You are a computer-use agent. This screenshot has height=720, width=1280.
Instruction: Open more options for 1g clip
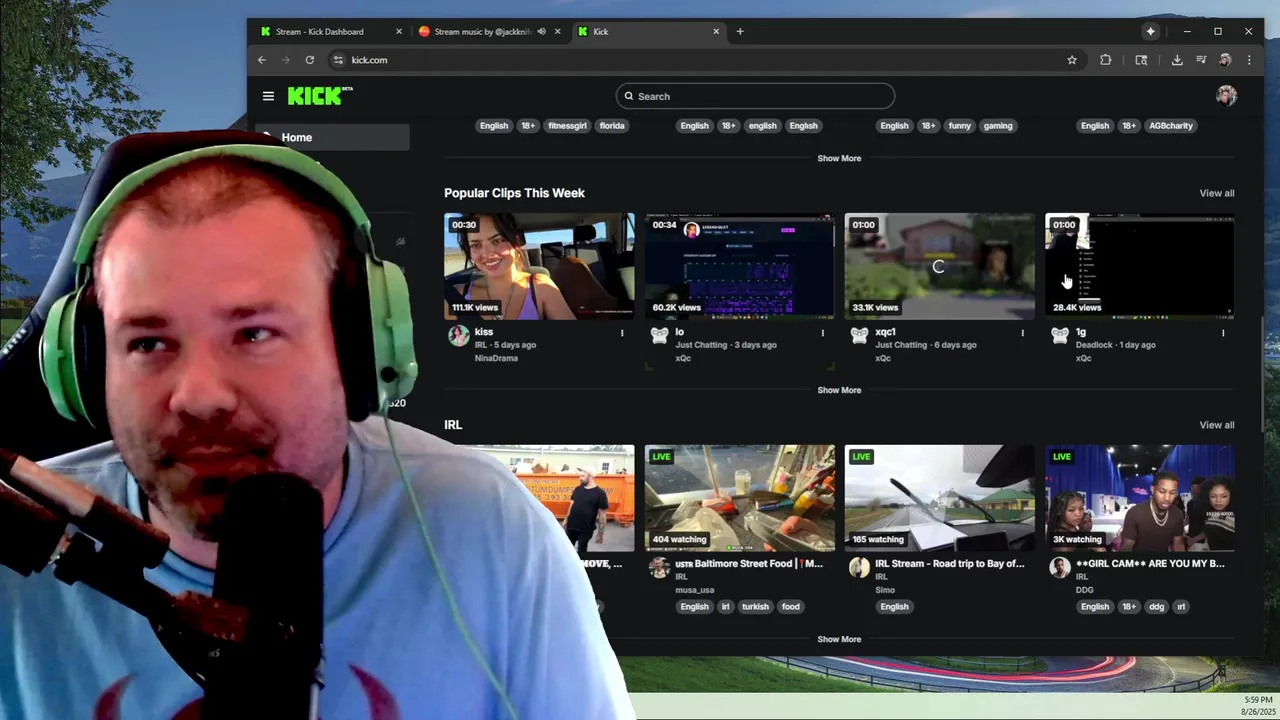point(1223,333)
